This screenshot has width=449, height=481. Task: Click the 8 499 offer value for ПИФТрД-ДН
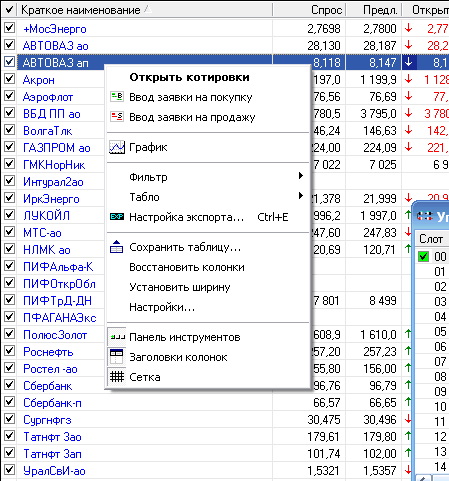pyautogui.click(x=383, y=301)
